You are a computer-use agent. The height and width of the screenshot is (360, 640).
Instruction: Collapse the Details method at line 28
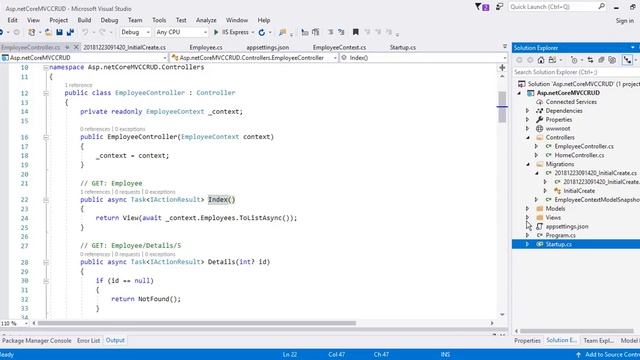46,262
